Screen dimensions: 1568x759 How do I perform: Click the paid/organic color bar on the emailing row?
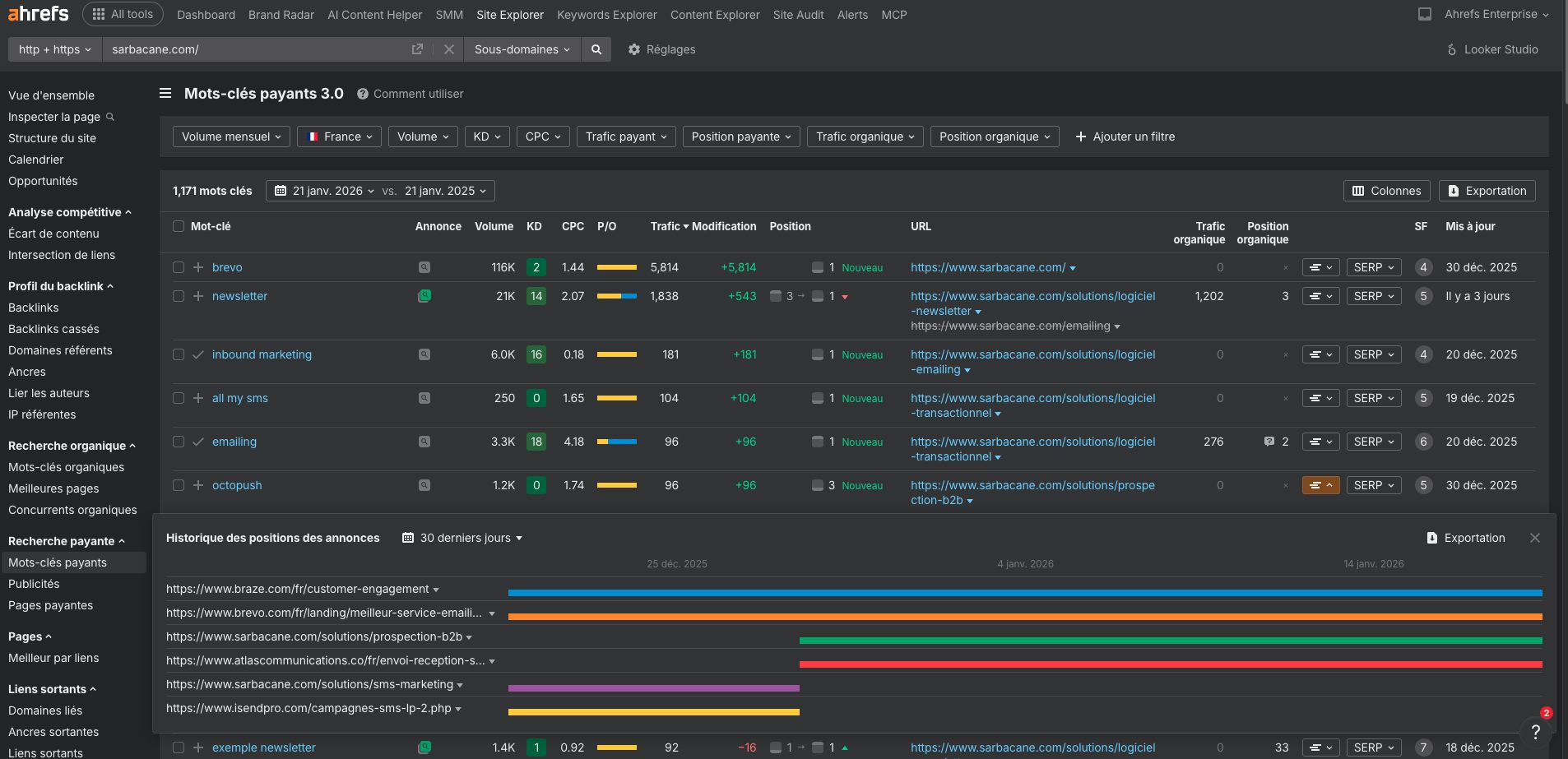(x=619, y=442)
